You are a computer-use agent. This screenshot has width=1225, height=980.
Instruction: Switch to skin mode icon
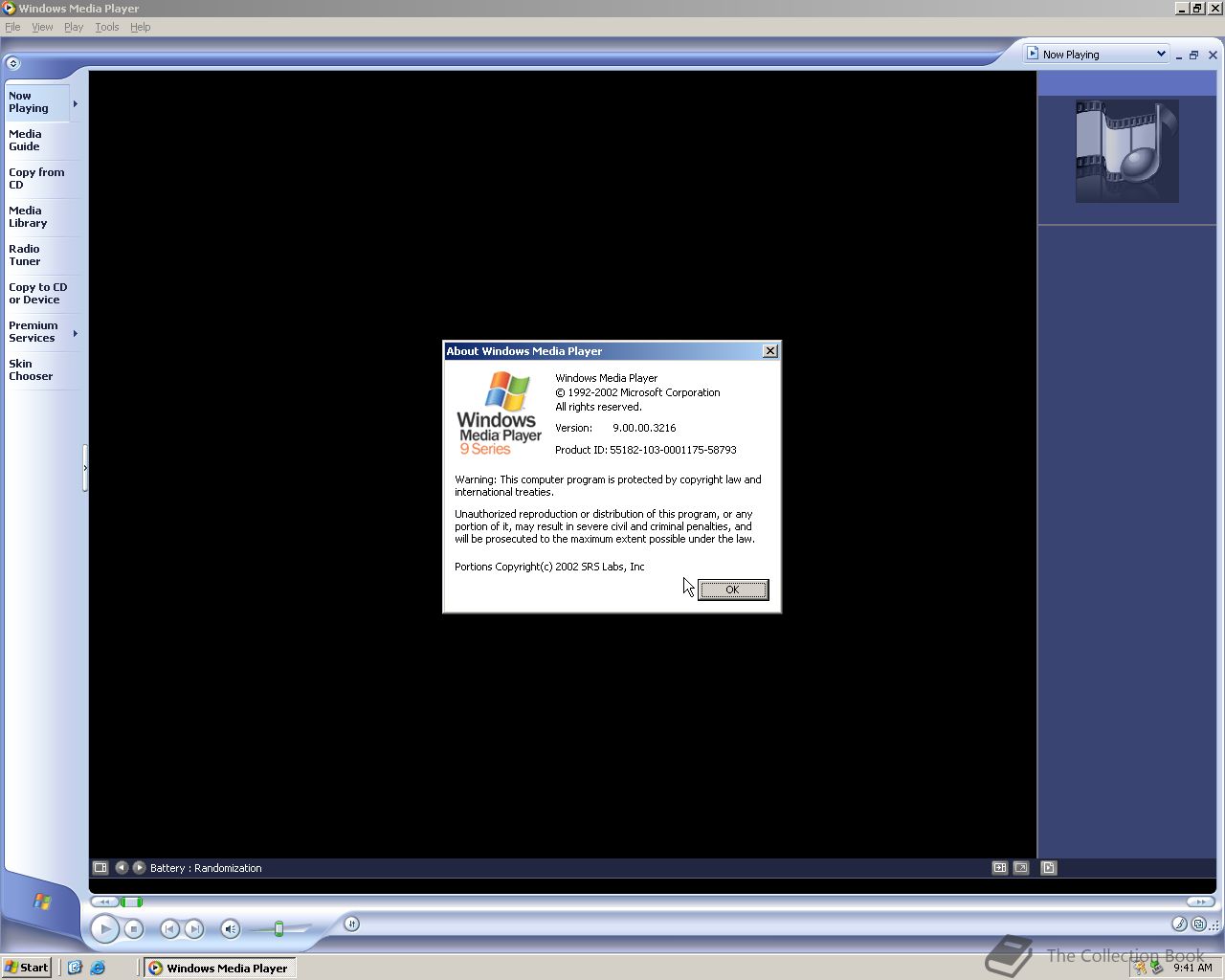tap(1198, 924)
